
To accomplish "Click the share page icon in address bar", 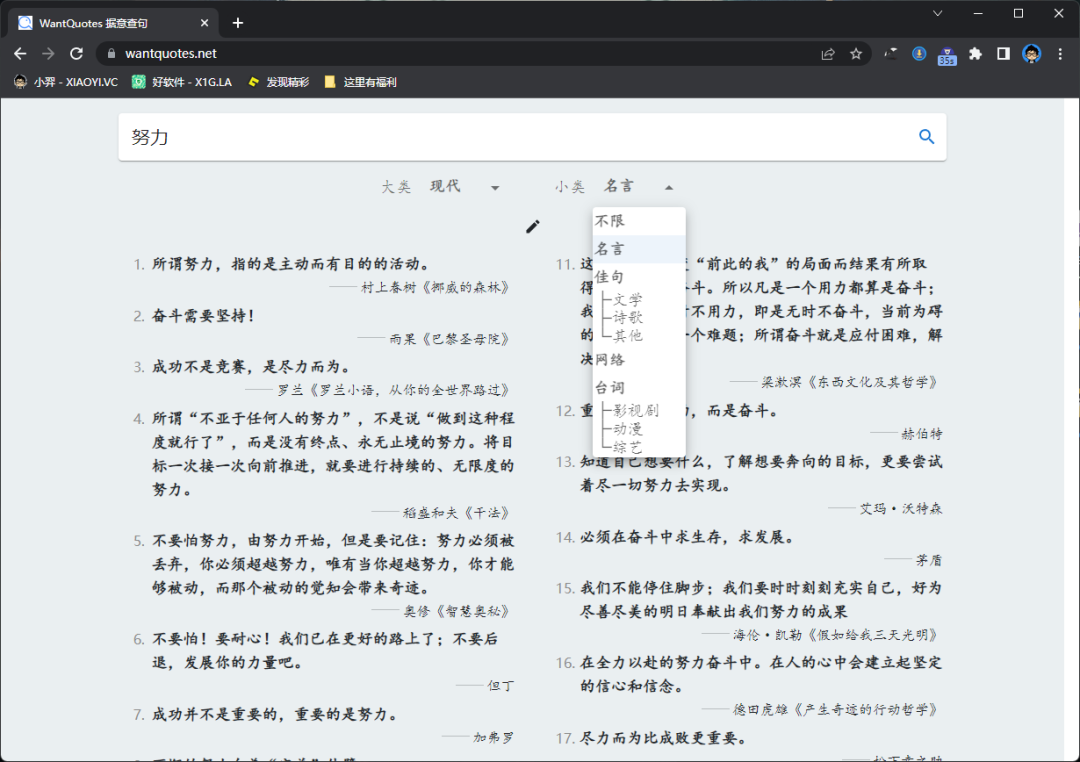I will [x=828, y=54].
